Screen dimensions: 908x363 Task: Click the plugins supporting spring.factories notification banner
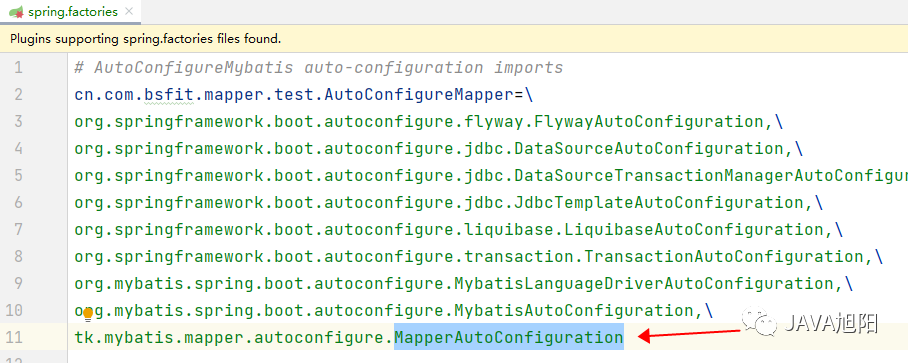click(454, 39)
